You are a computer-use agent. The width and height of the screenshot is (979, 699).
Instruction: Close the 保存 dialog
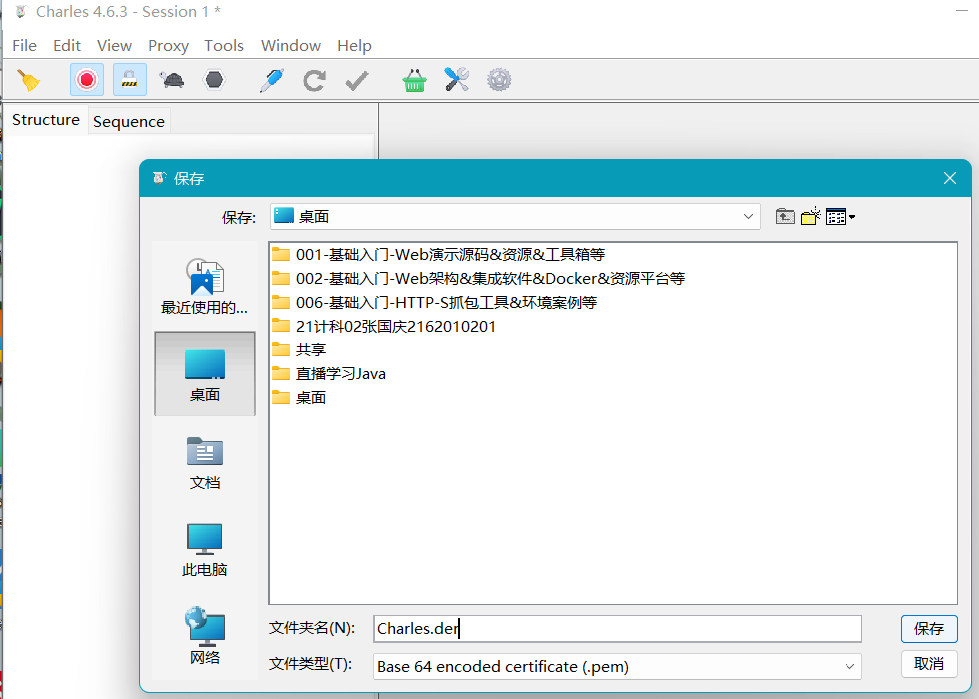pyautogui.click(x=950, y=178)
